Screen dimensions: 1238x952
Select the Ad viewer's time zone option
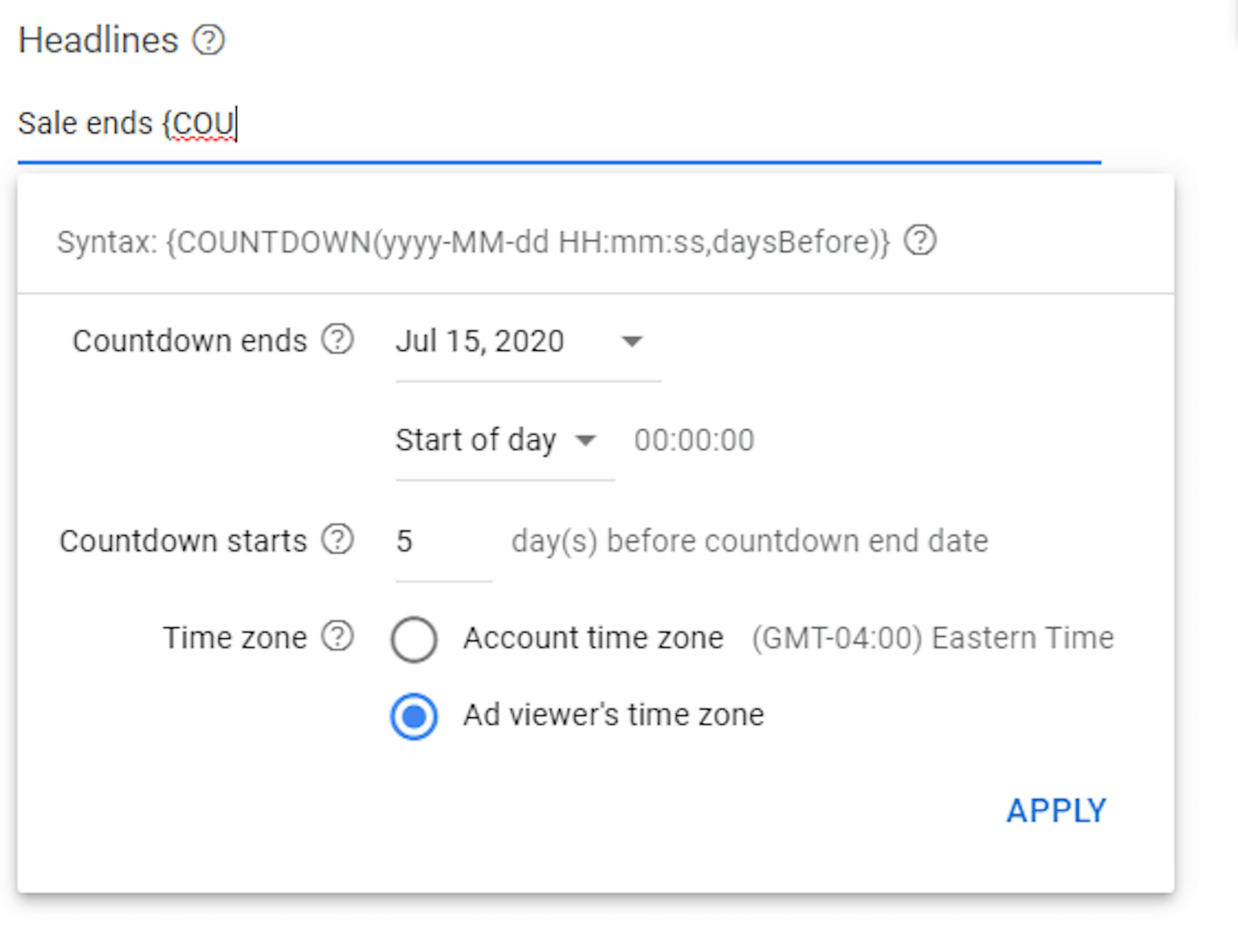point(414,716)
